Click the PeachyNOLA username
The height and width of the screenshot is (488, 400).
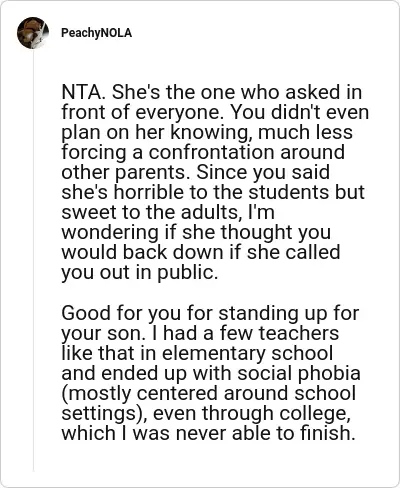[97, 33]
